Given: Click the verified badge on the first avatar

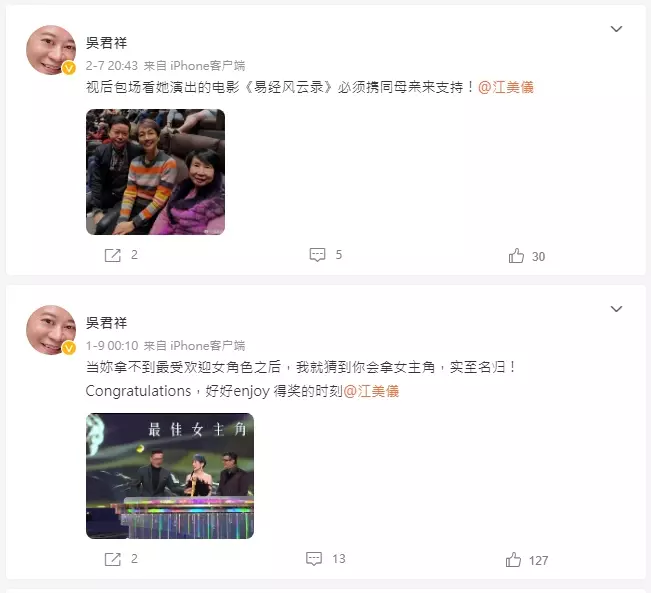Looking at the screenshot, I should pos(69,68).
